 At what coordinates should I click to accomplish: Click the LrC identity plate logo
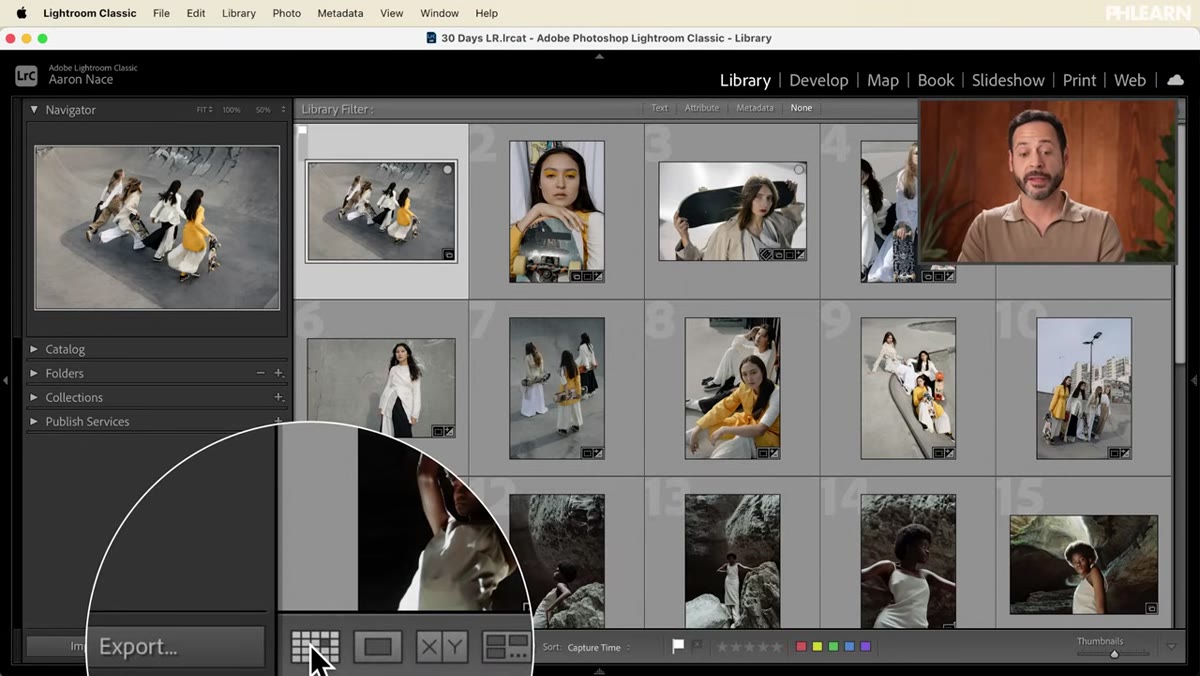tap(26, 75)
